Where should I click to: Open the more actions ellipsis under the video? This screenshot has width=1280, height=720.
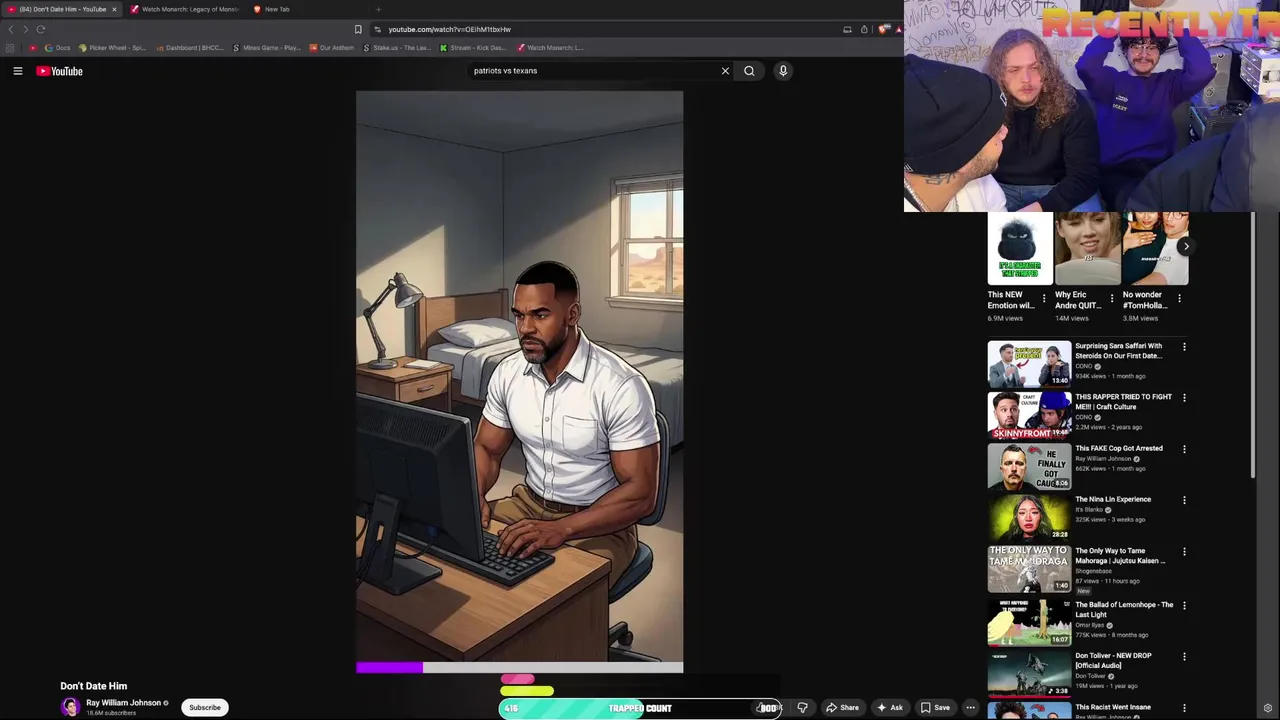(x=970, y=708)
